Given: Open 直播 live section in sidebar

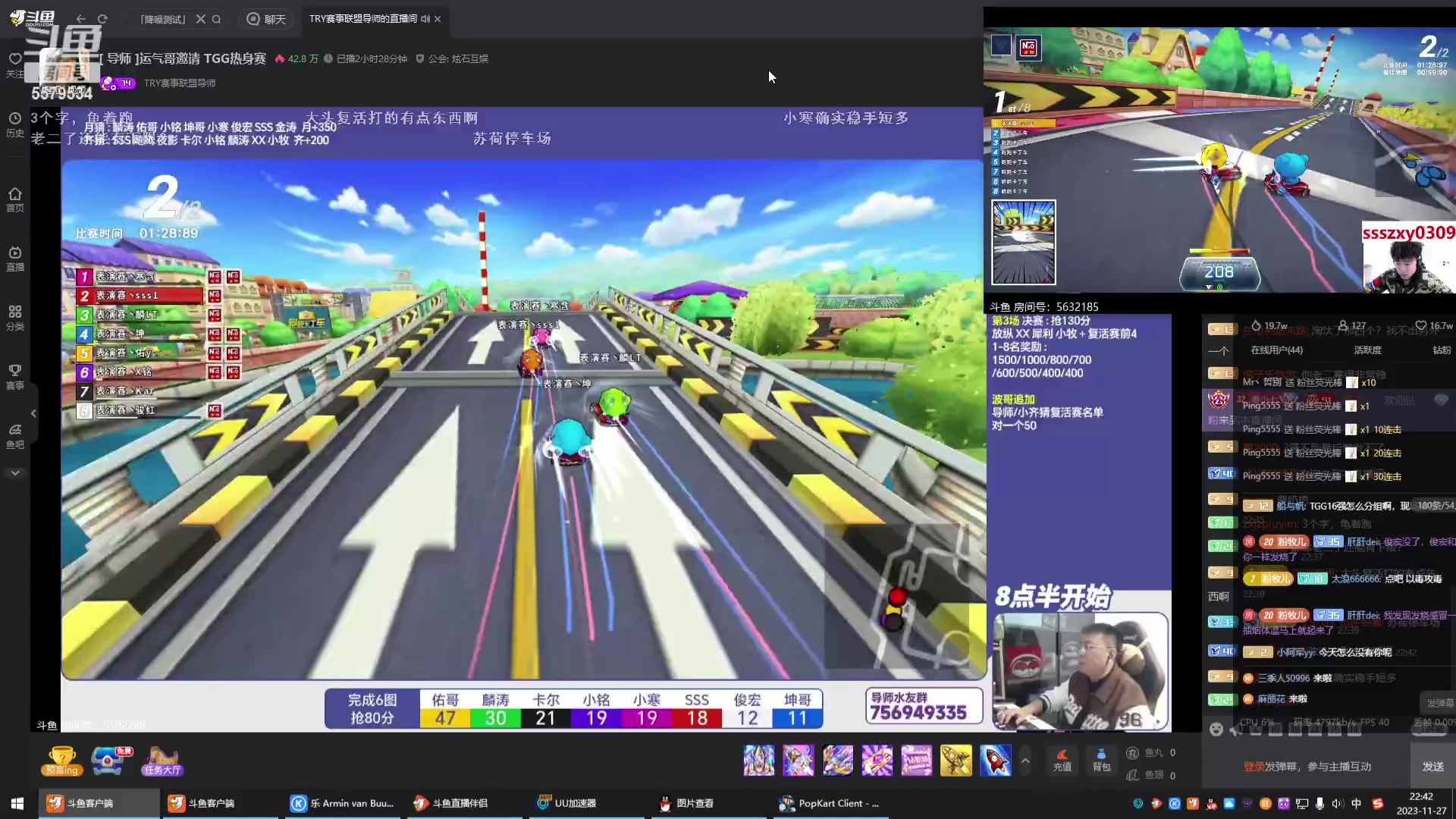Looking at the screenshot, I should (15, 259).
